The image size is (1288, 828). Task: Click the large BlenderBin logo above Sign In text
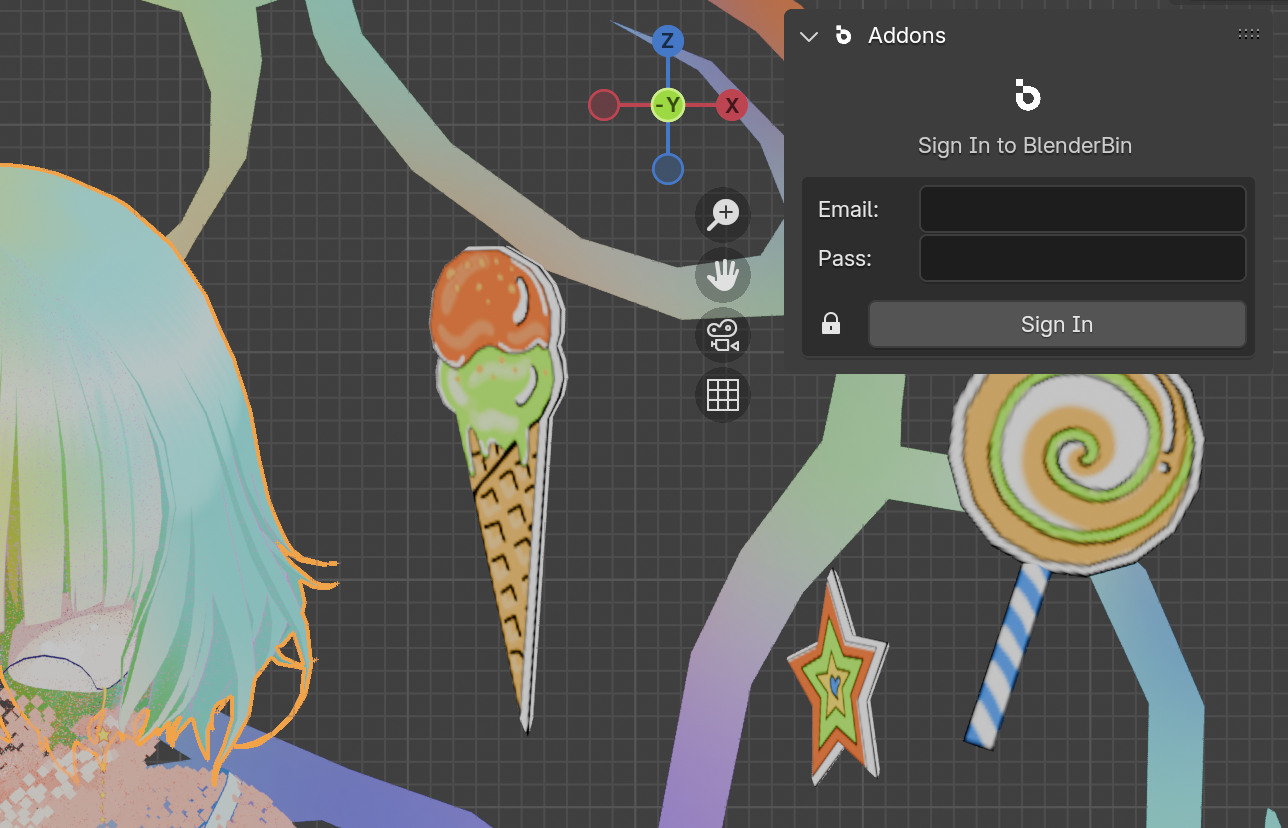1025,96
